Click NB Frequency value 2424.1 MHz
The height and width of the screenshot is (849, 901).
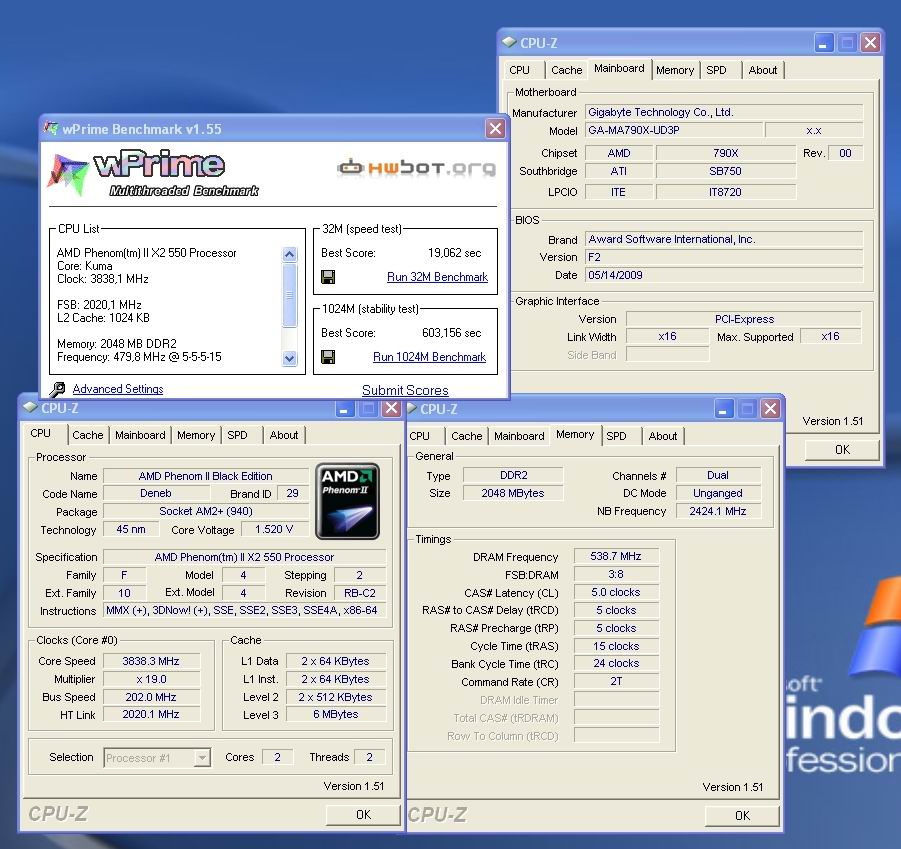click(x=718, y=511)
